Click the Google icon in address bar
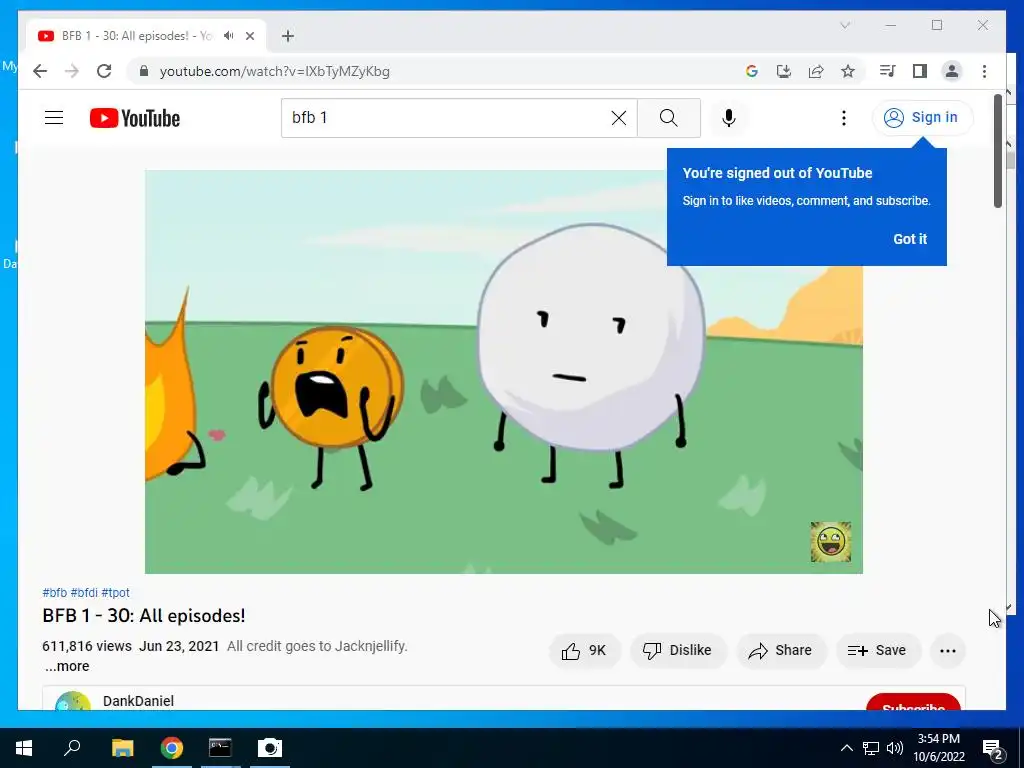 (752, 71)
